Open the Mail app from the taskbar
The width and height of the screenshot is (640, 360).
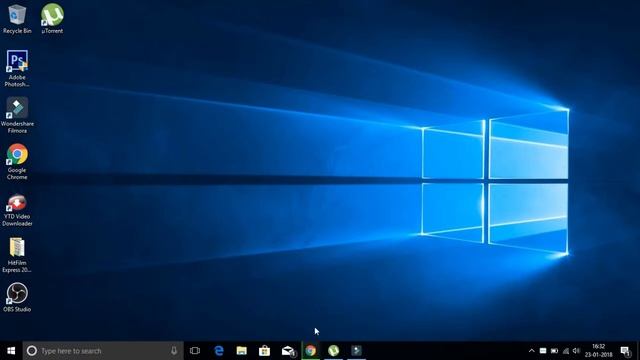point(288,351)
